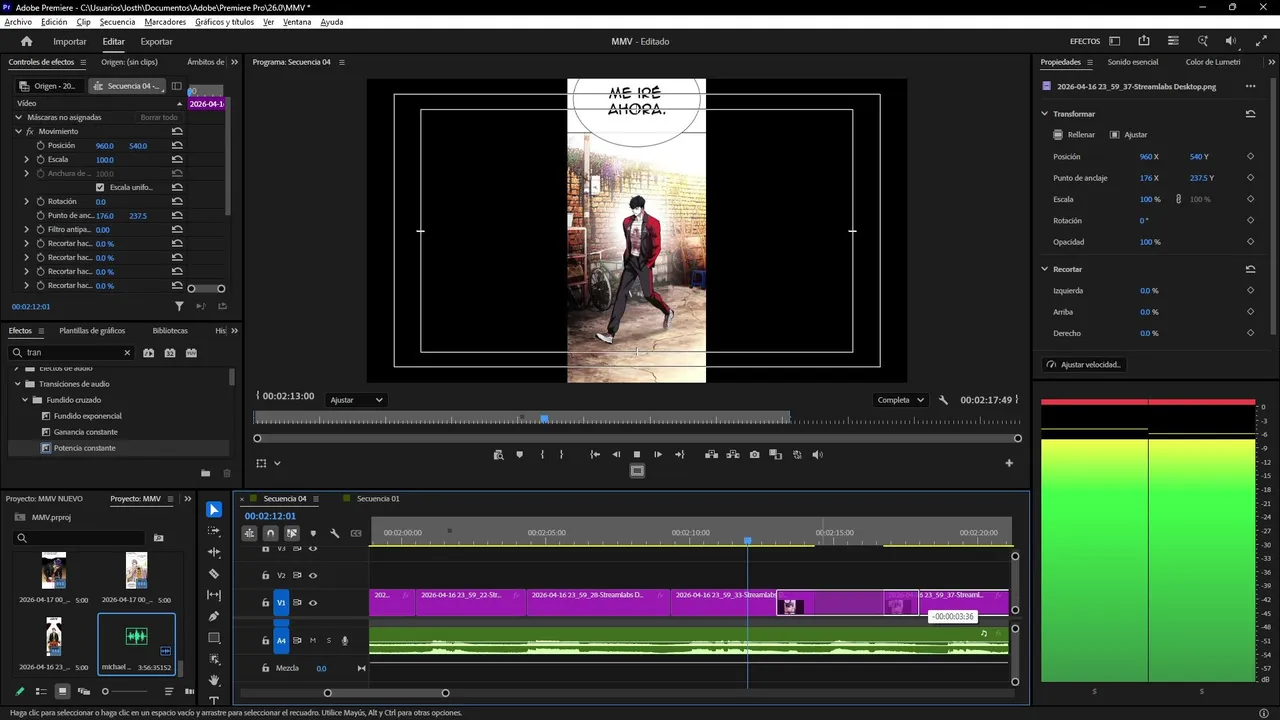1280x720 pixels.
Task: Pick the Pen tool
Action: (x=214, y=616)
